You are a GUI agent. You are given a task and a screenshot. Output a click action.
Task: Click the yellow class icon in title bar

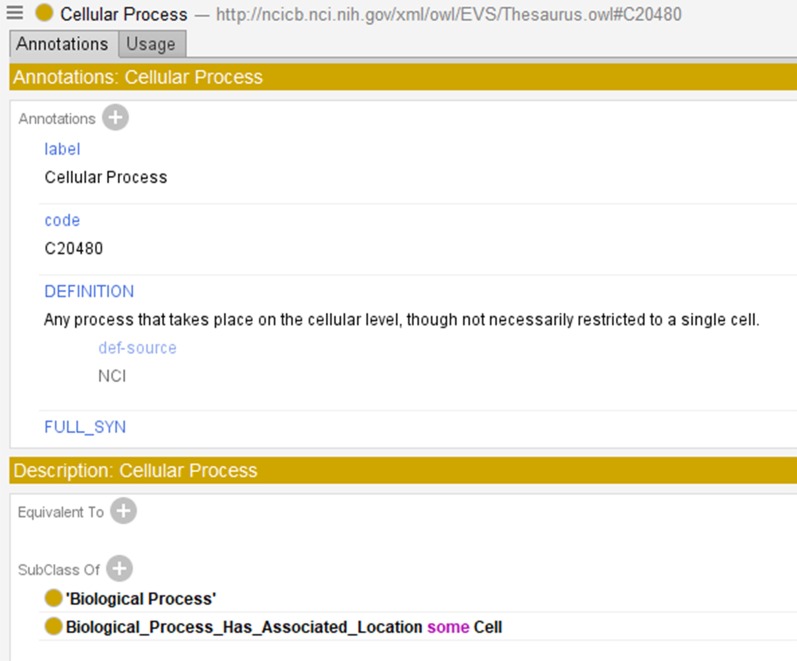(45, 14)
